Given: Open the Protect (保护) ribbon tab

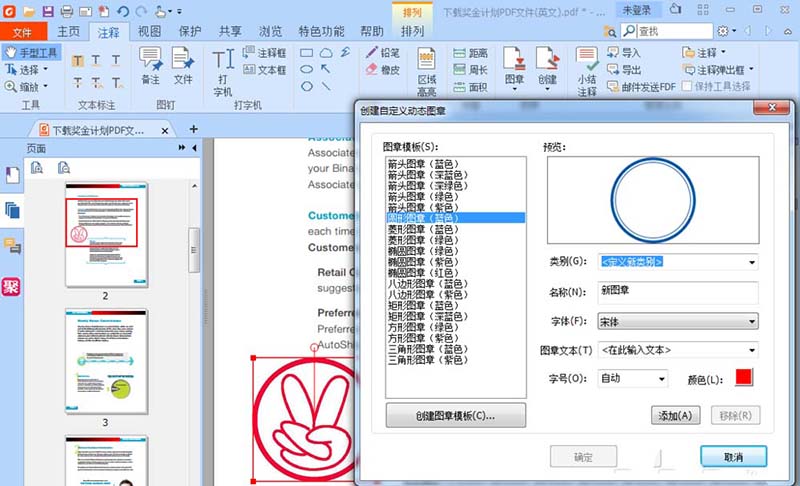Looking at the screenshot, I should [189, 31].
